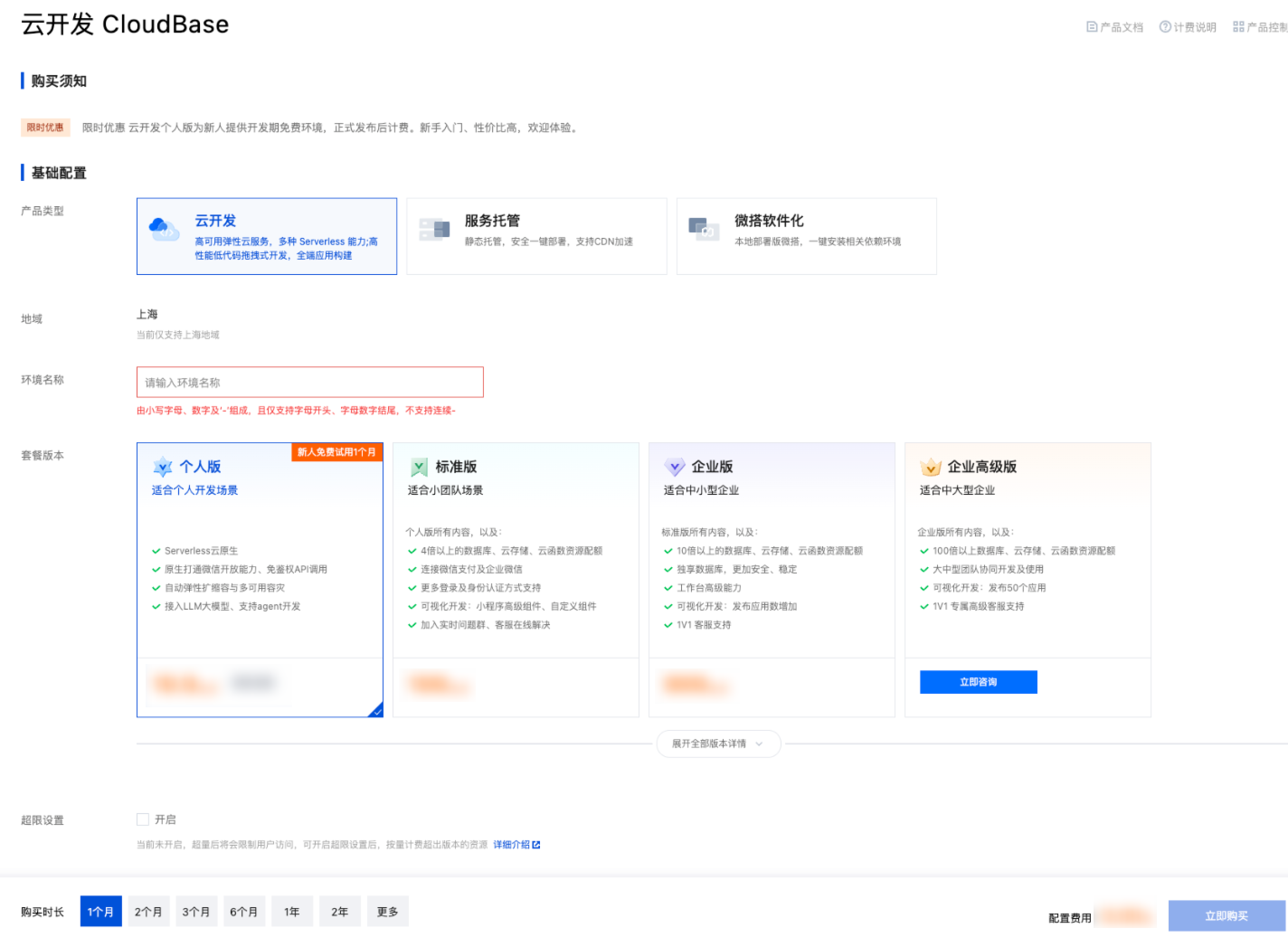
Task: Choose the 企业版 plan card
Action: tap(772, 580)
